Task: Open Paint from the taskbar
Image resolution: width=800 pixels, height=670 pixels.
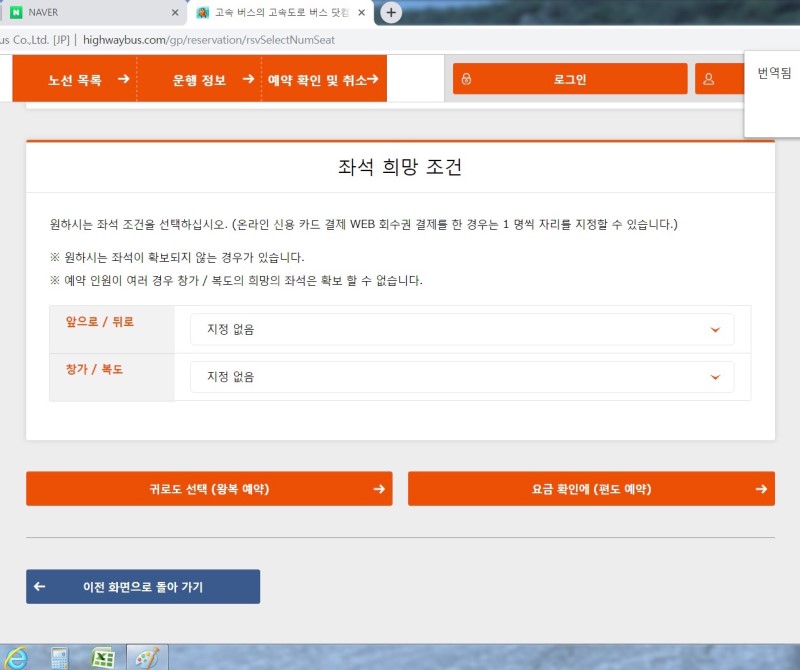Action: (147, 658)
